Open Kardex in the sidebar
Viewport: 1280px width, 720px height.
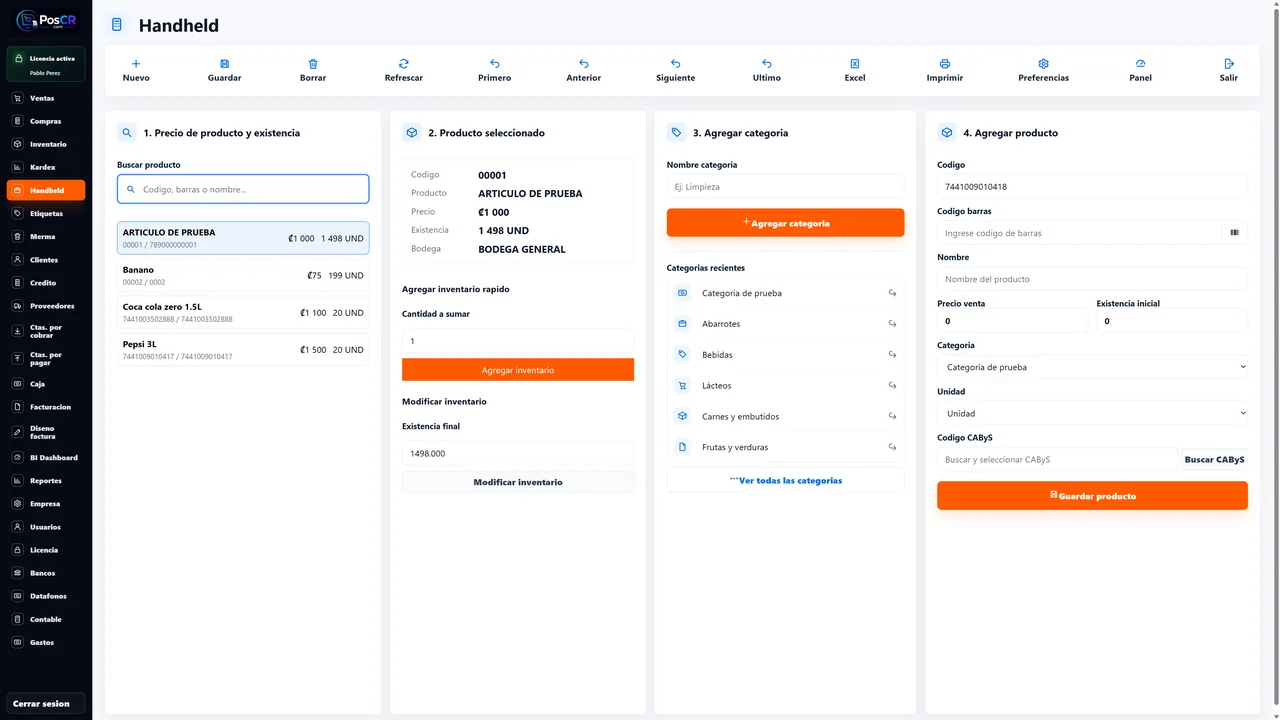click(46, 167)
